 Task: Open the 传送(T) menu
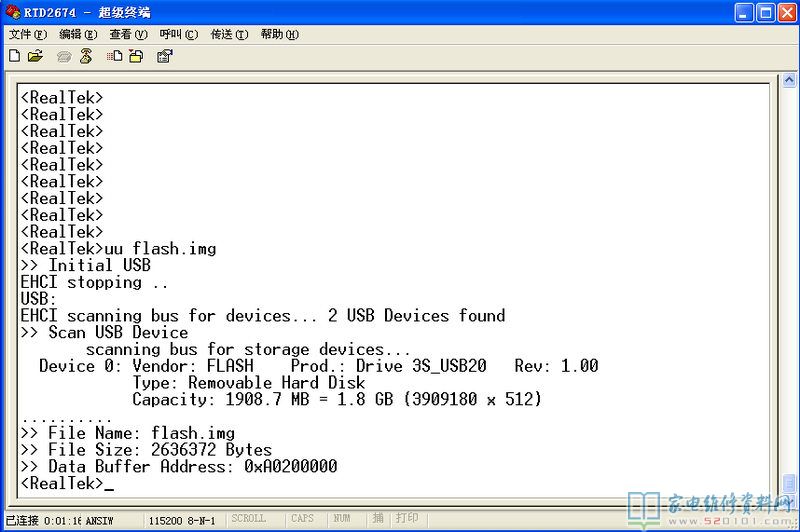(228, 34)
